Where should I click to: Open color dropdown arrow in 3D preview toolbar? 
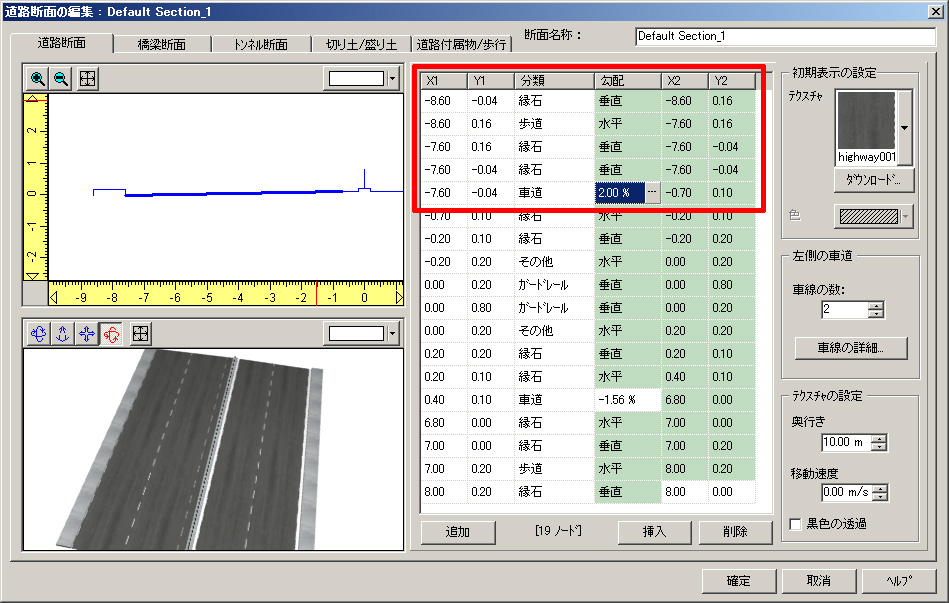coord(392,334)
